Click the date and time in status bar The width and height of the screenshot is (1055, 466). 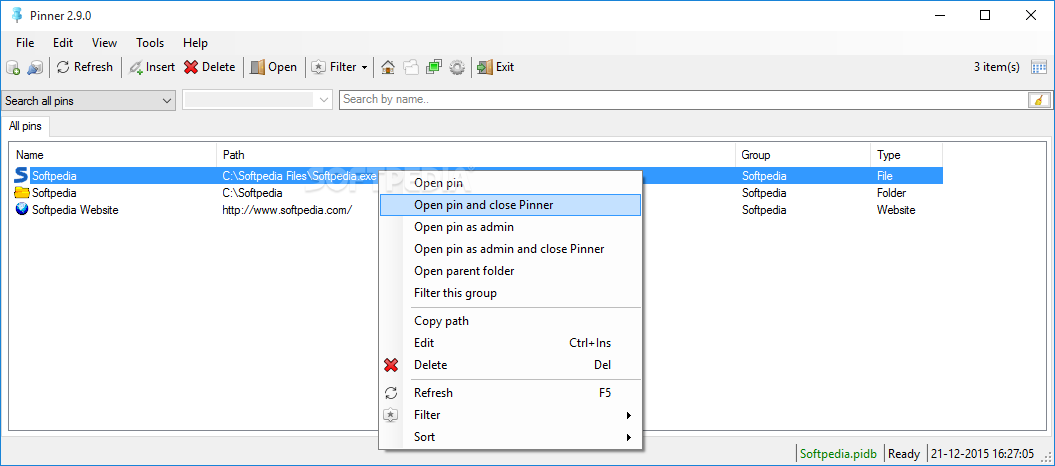[x=983, y=454]
